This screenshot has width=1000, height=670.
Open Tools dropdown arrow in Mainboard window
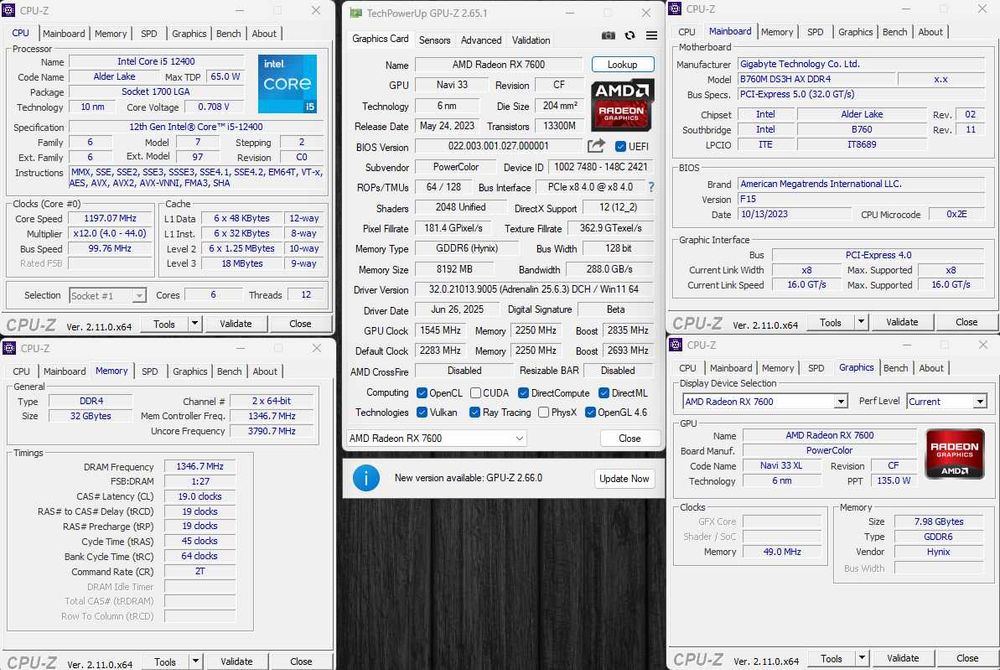[x=862, y=322]
